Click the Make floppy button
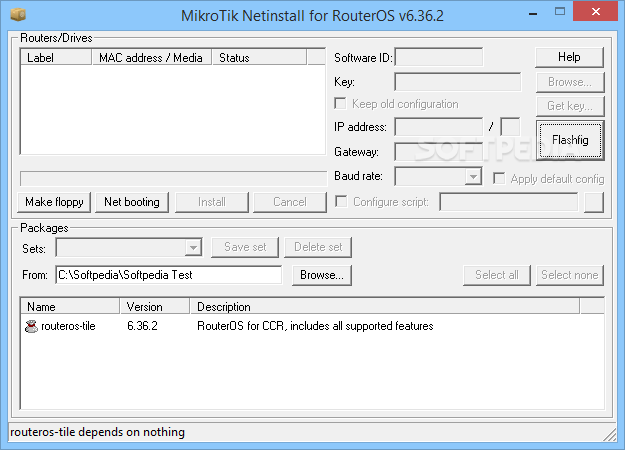The height and width of the screenshot is (450, 625). [x=54, y=202]
